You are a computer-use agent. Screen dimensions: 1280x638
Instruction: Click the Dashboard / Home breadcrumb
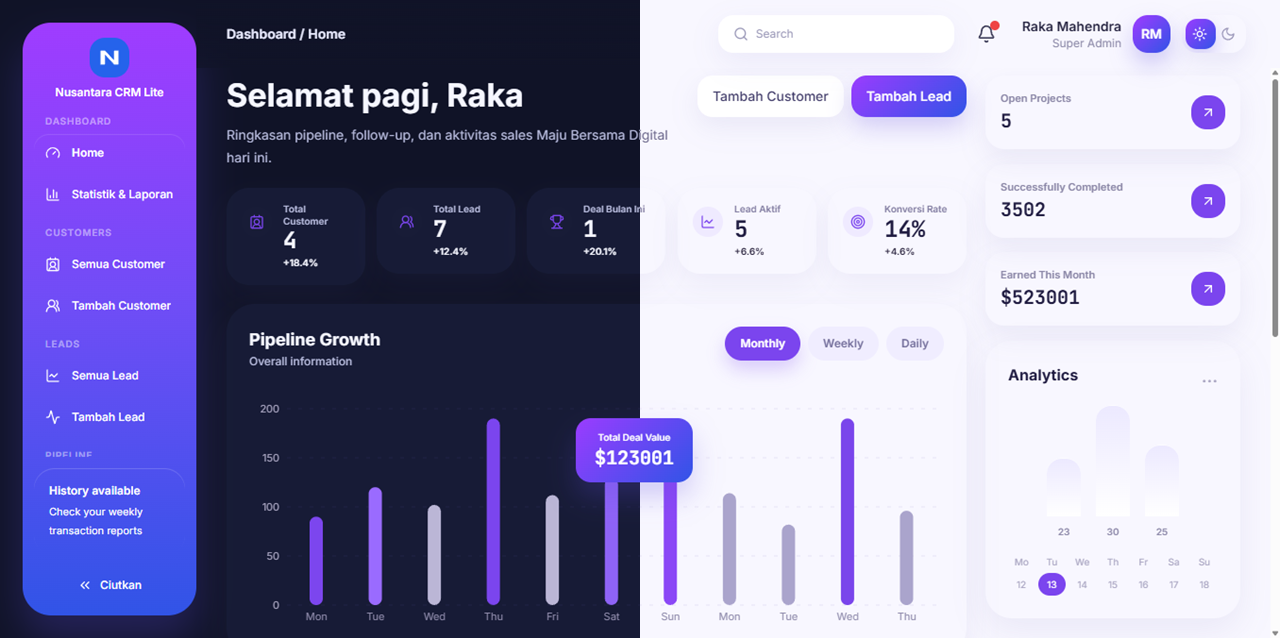286,34
